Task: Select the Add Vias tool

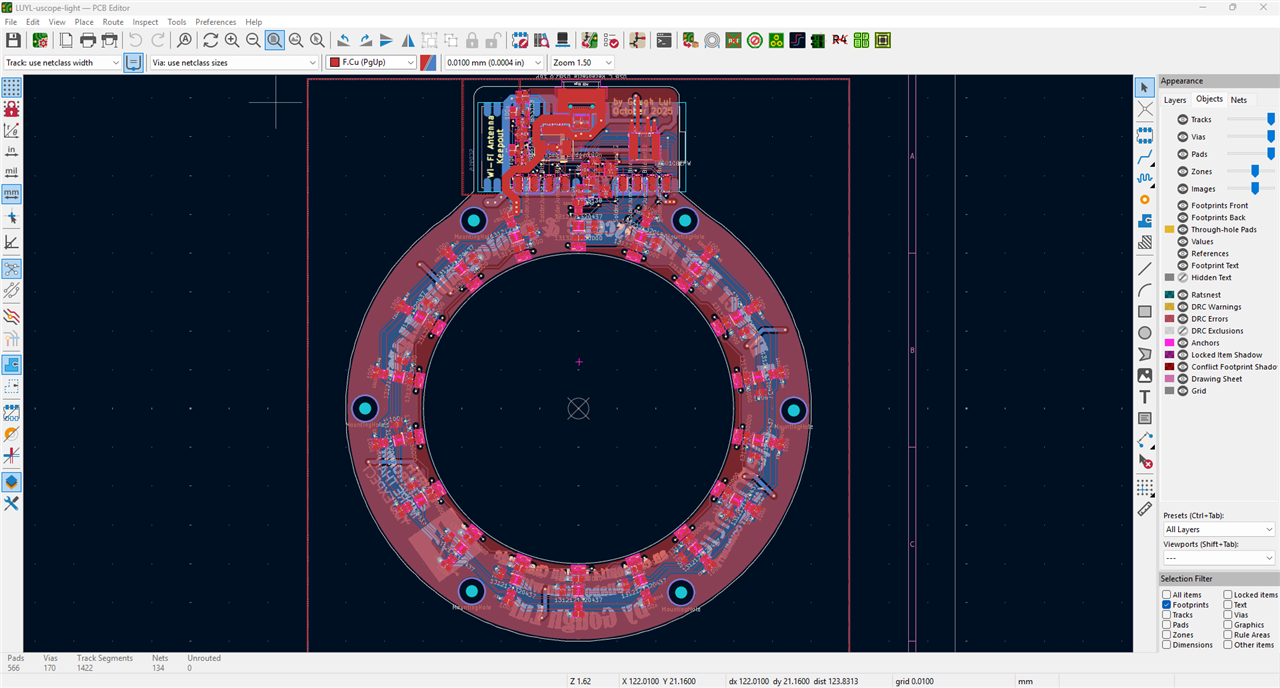Action: click(1145, 199)
